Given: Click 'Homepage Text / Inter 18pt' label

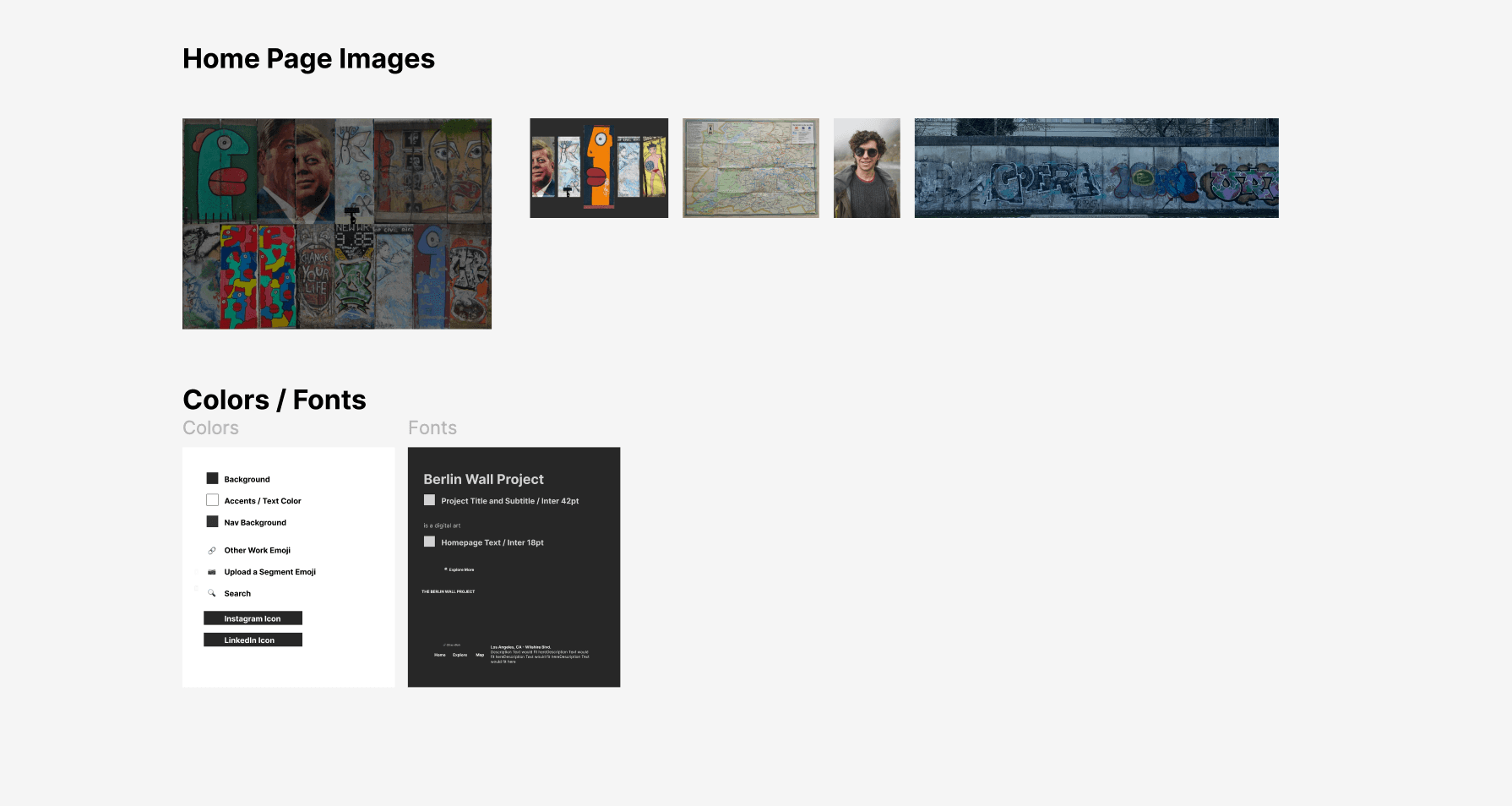Looking at the screenshot, I should 492,542.
